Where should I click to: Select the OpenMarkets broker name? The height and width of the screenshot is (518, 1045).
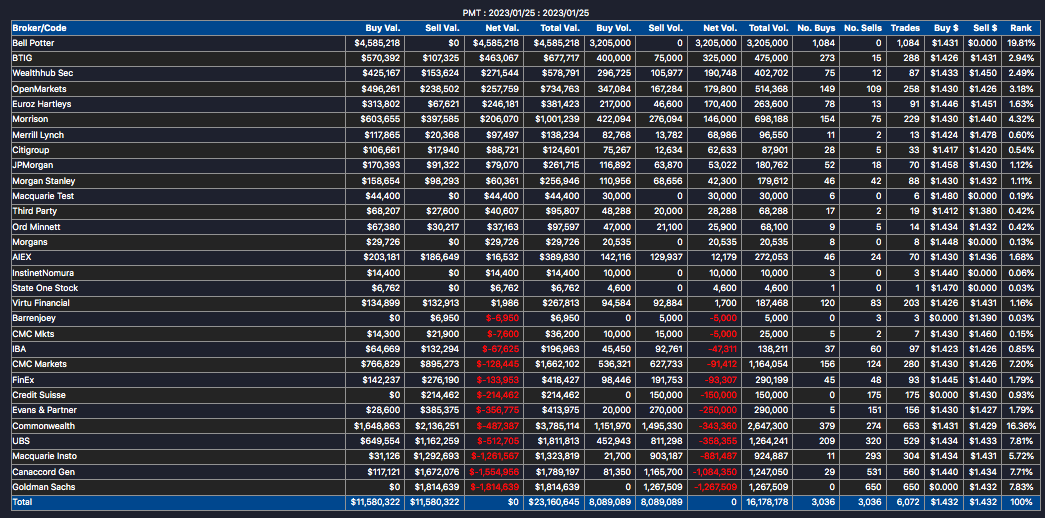(x=39, y=89)
